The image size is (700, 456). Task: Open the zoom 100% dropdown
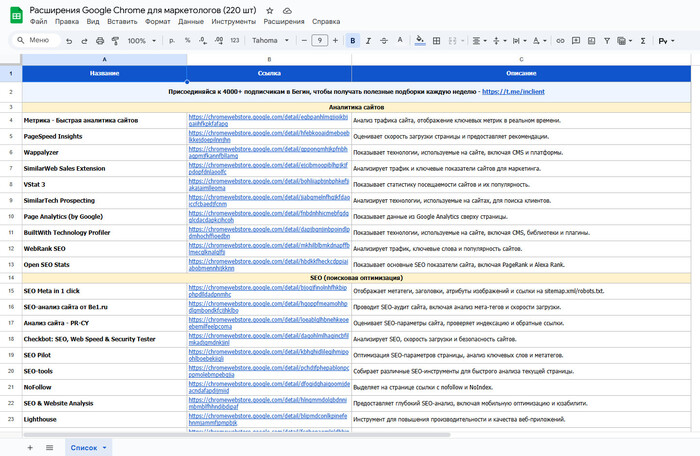141,41
